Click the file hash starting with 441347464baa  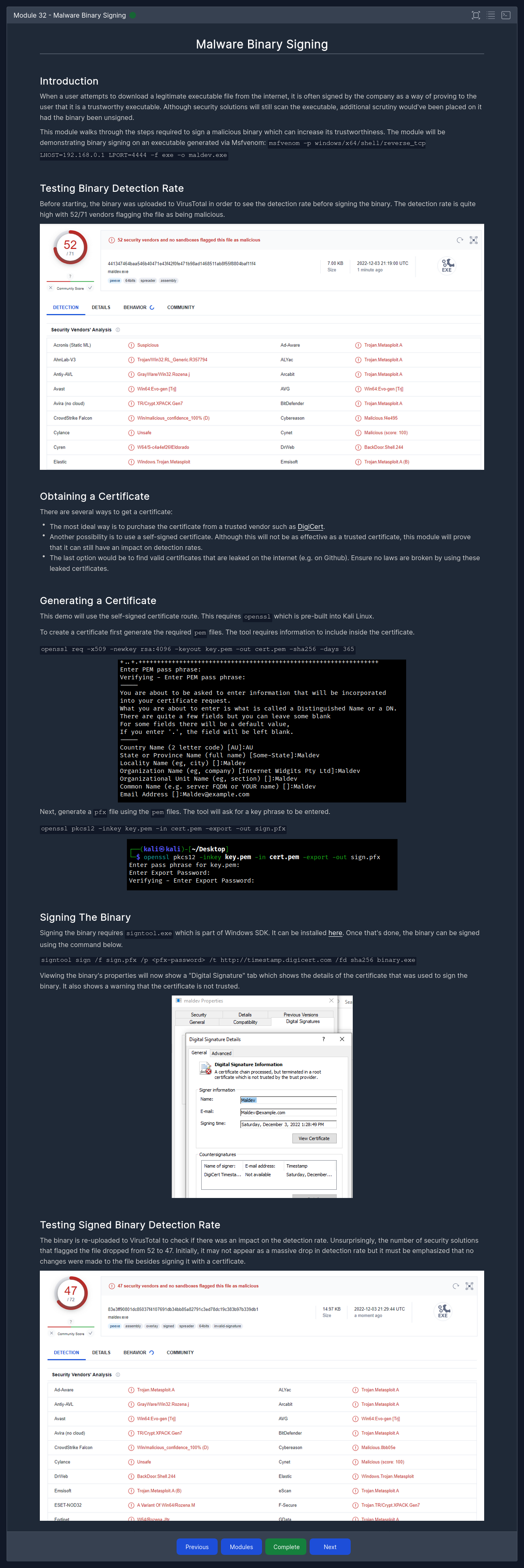[x=182, y=264]
